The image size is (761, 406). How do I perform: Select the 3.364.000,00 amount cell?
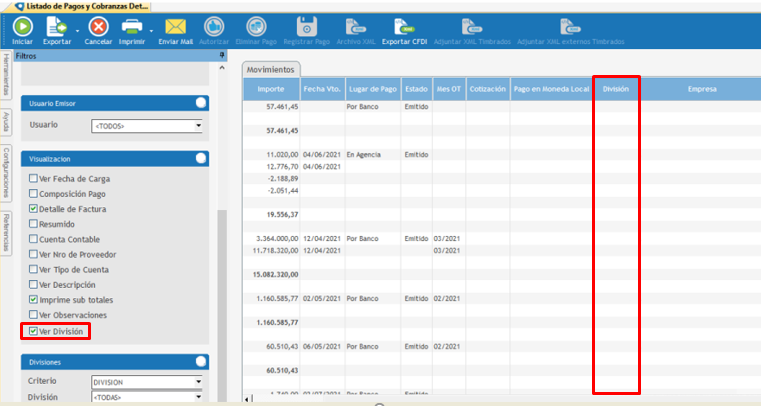[x=271, y=238]
